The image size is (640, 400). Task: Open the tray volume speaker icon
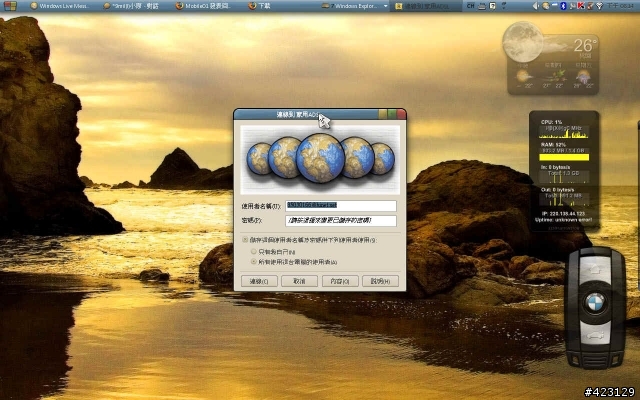click(x=536, y=6)
